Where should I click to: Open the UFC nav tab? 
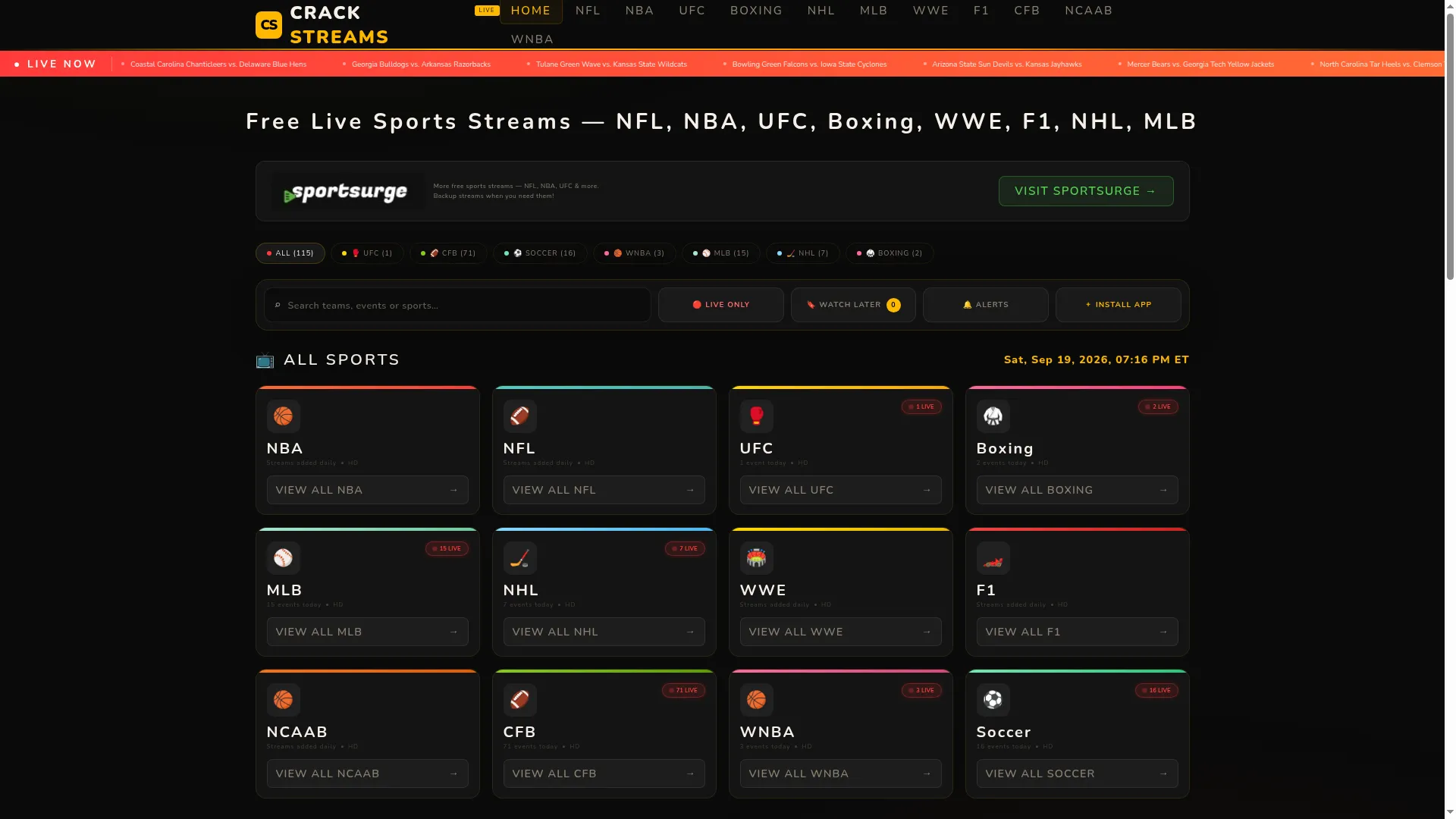tap(692, 11)
